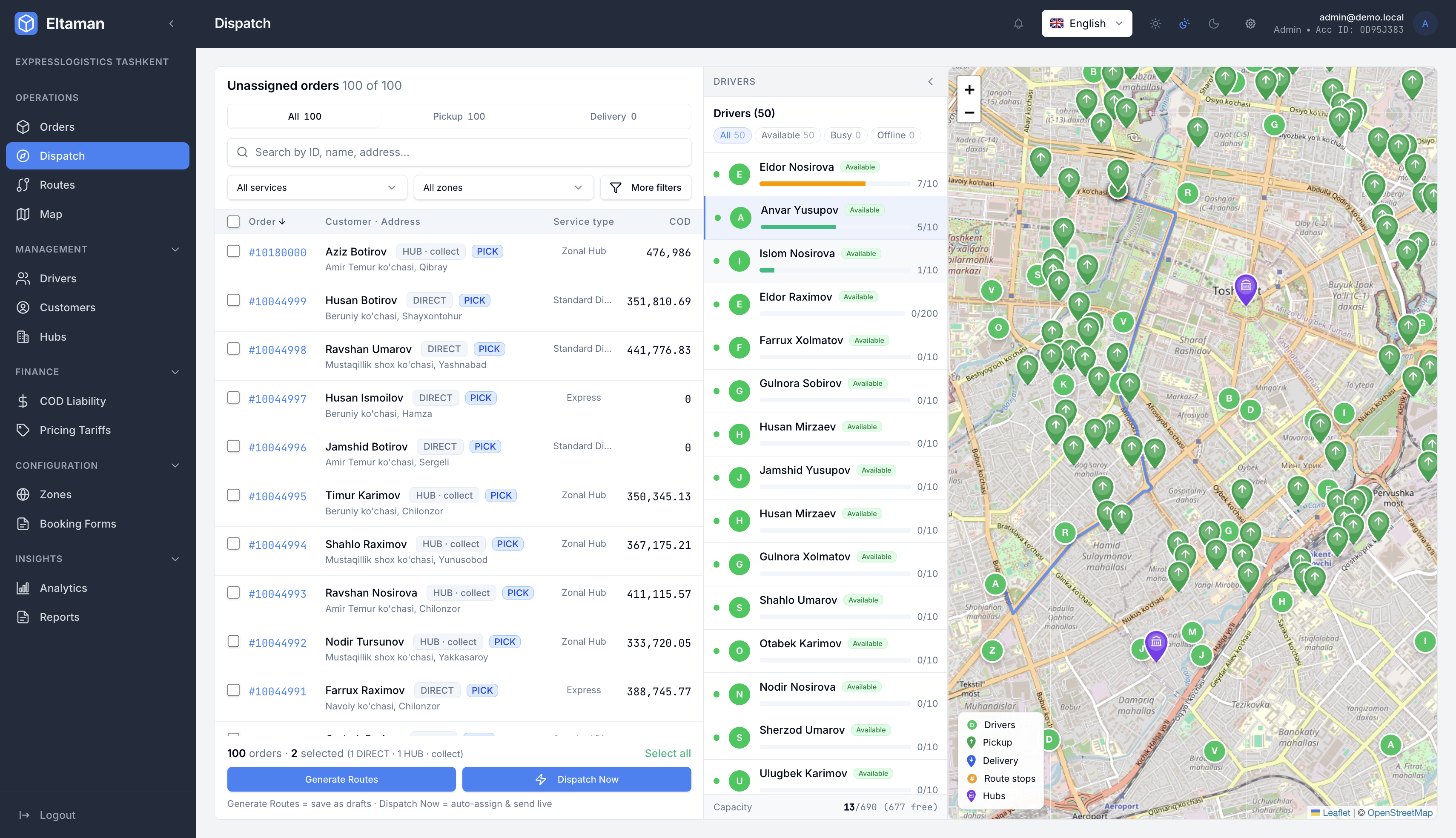
Task: Open the notifications bell
Action: (1018, 23)
